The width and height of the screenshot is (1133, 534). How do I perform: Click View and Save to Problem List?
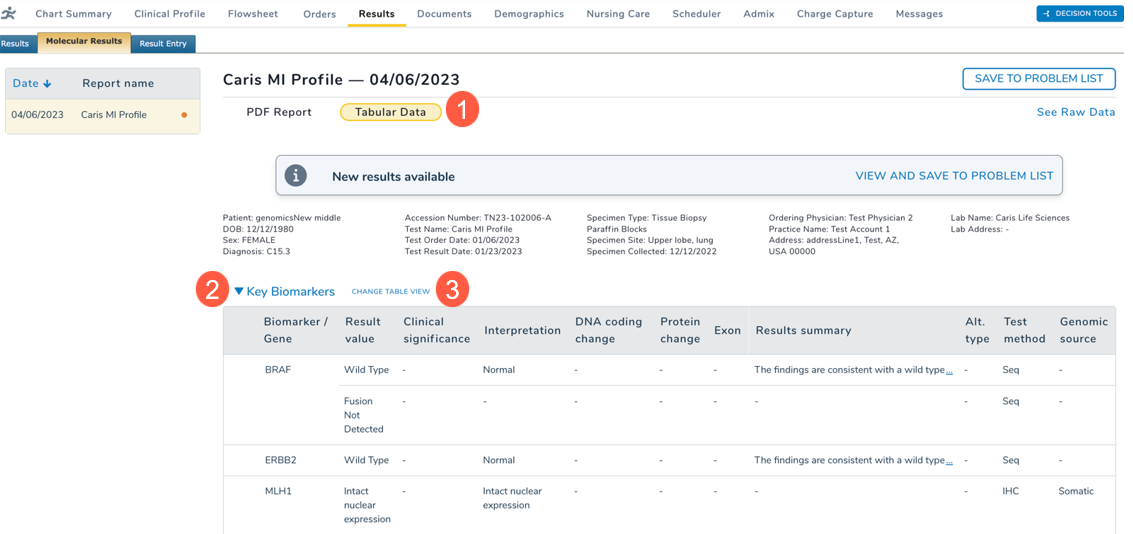click(954, 176)
